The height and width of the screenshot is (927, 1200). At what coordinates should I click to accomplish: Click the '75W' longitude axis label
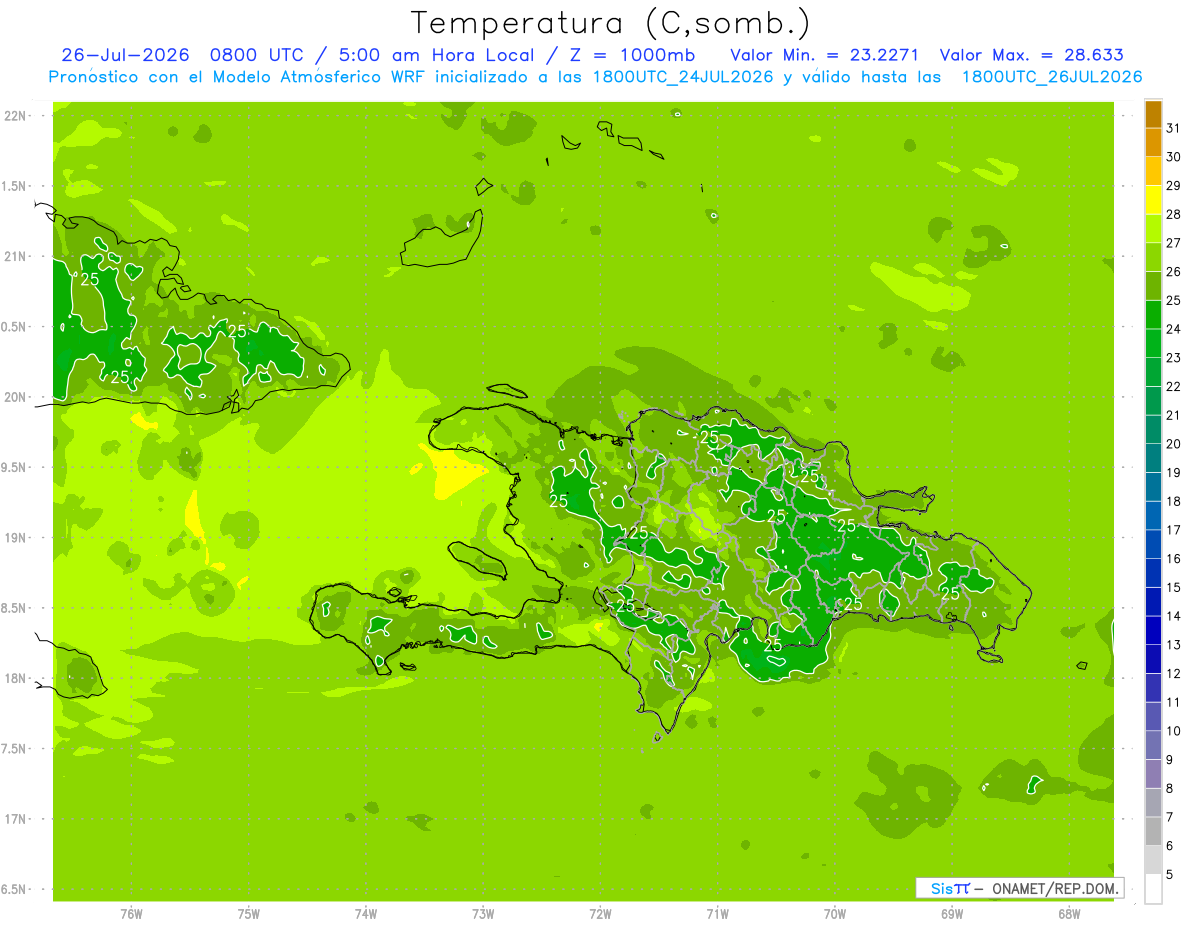(x=249, y=914)
